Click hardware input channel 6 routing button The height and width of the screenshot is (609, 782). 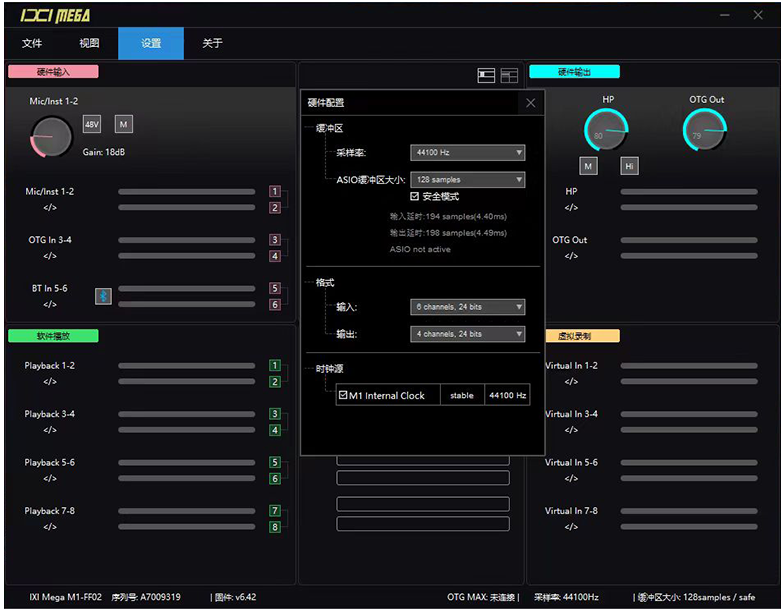coord(275,304)
